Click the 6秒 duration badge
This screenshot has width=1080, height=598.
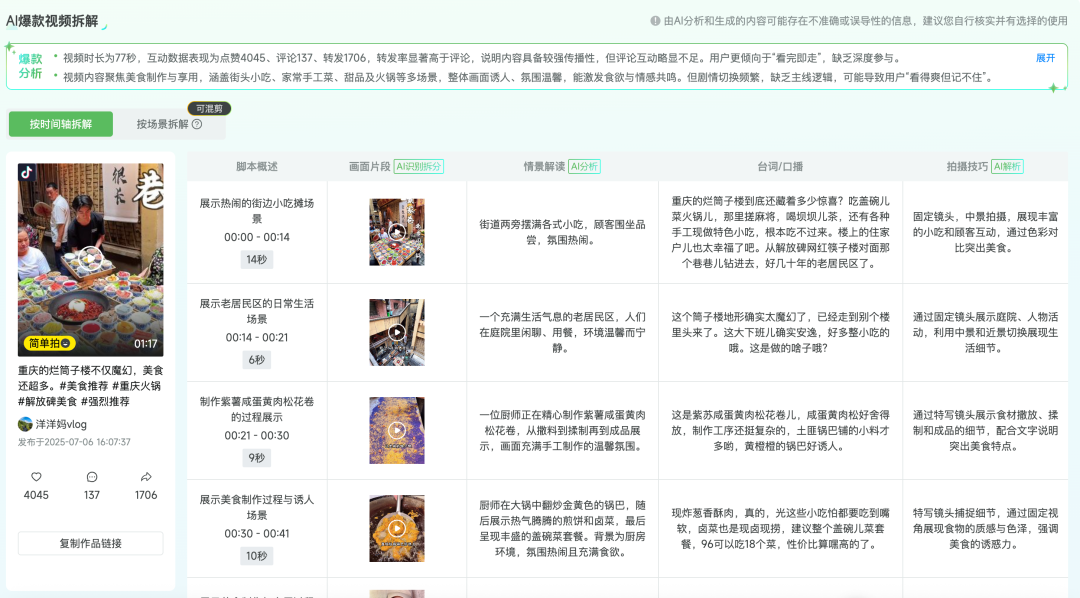257,360
